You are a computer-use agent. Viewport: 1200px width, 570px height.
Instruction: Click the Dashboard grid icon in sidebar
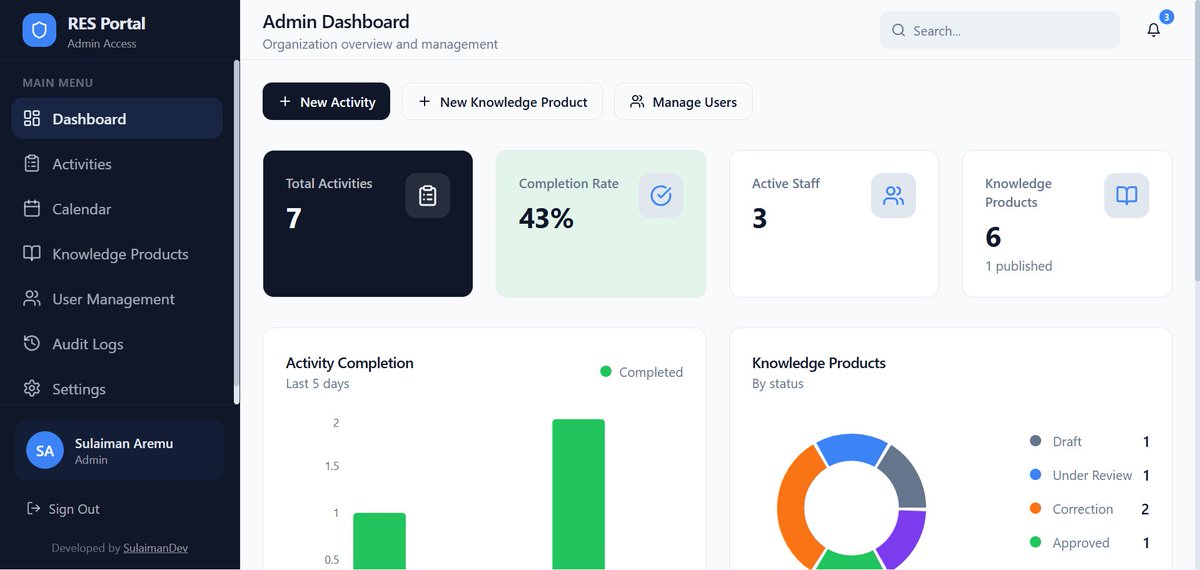click(32, 118)
